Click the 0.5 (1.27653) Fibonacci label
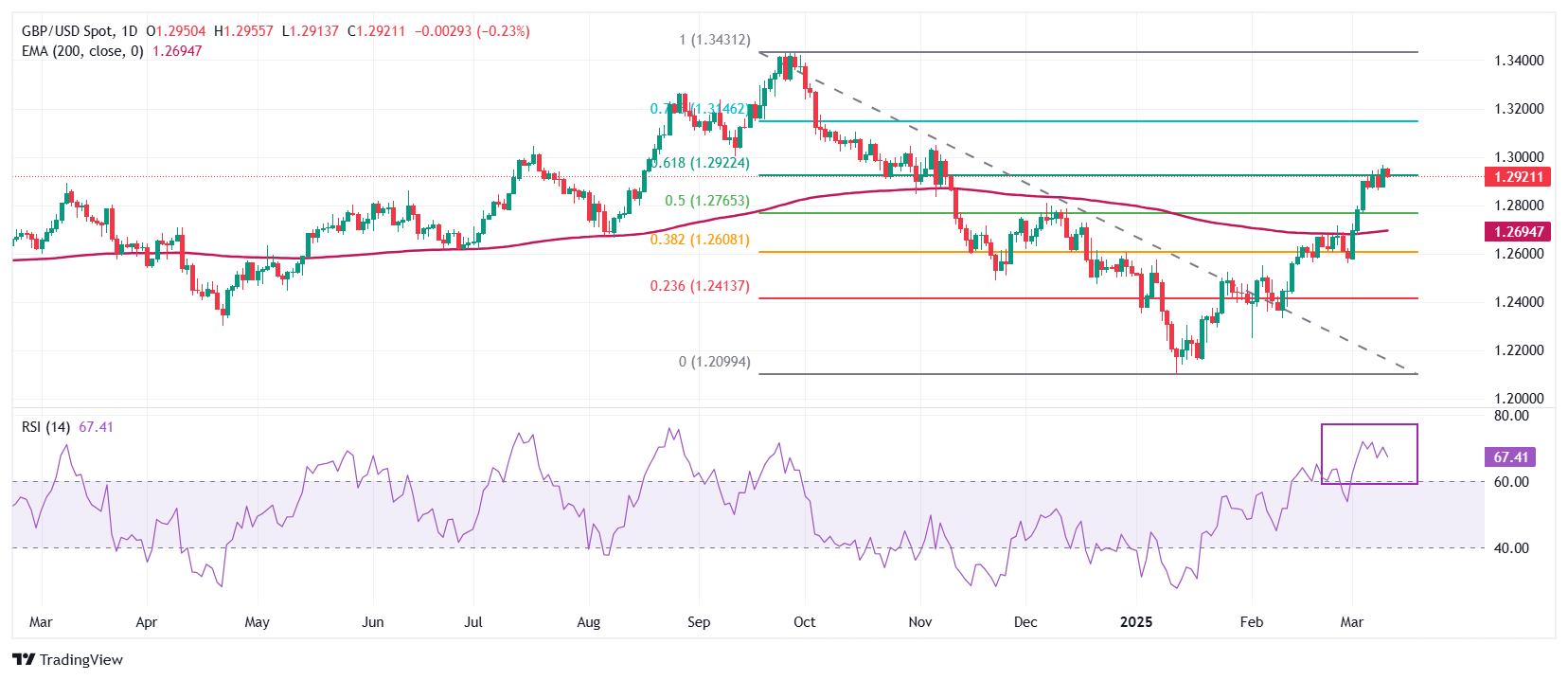Image resolution: width=1568 pixels, height=680 pixels. pyautogui.click(x=706, y=201)
